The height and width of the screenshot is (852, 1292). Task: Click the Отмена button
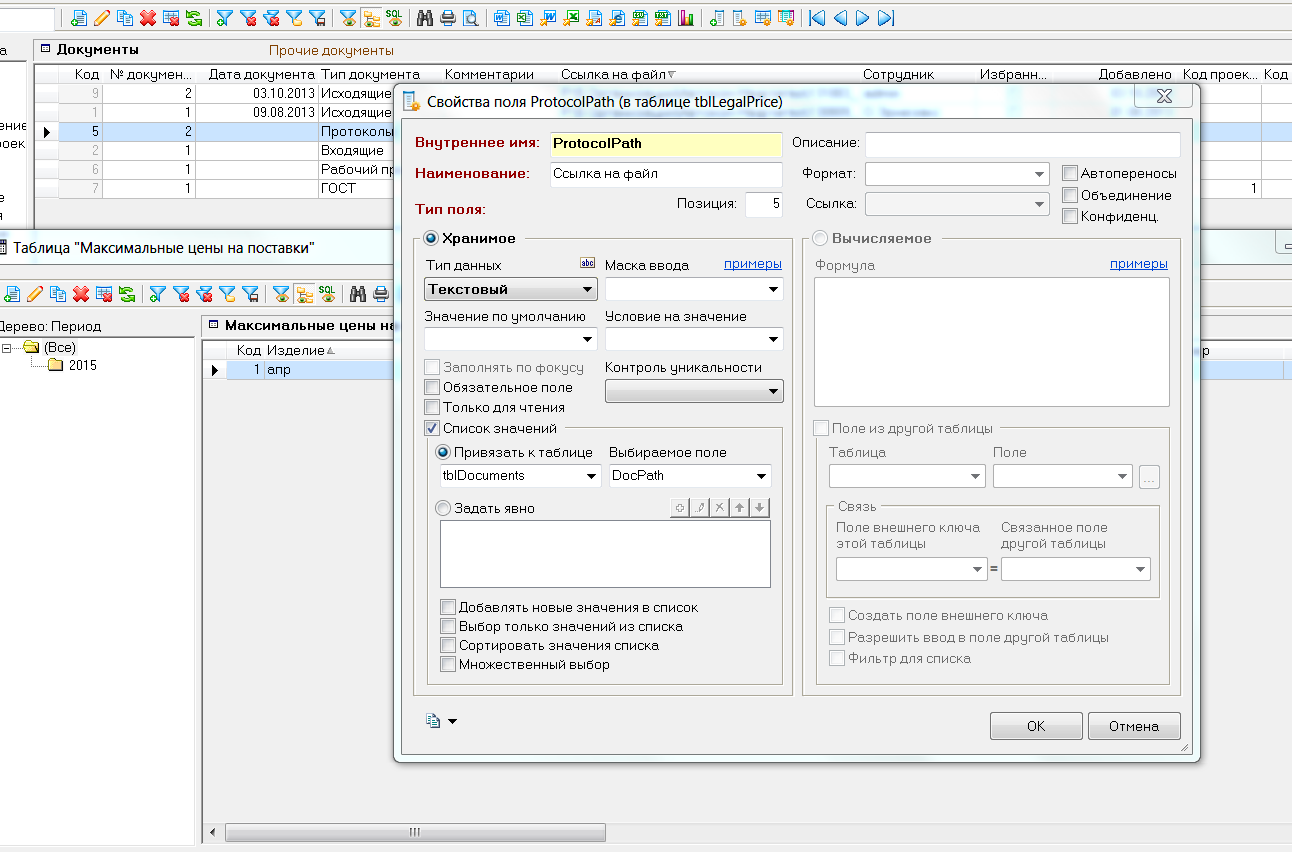(x=1133, y=726)
